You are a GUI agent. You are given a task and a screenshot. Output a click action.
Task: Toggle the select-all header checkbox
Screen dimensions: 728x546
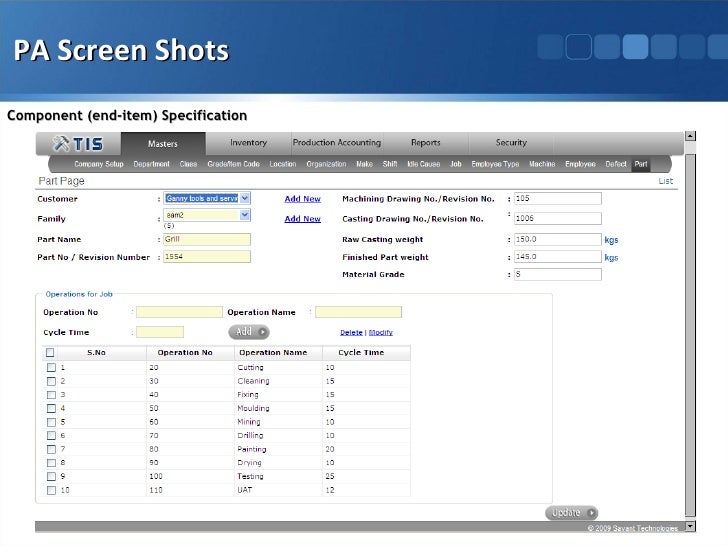pyautogui.click(x=50, y=352)
